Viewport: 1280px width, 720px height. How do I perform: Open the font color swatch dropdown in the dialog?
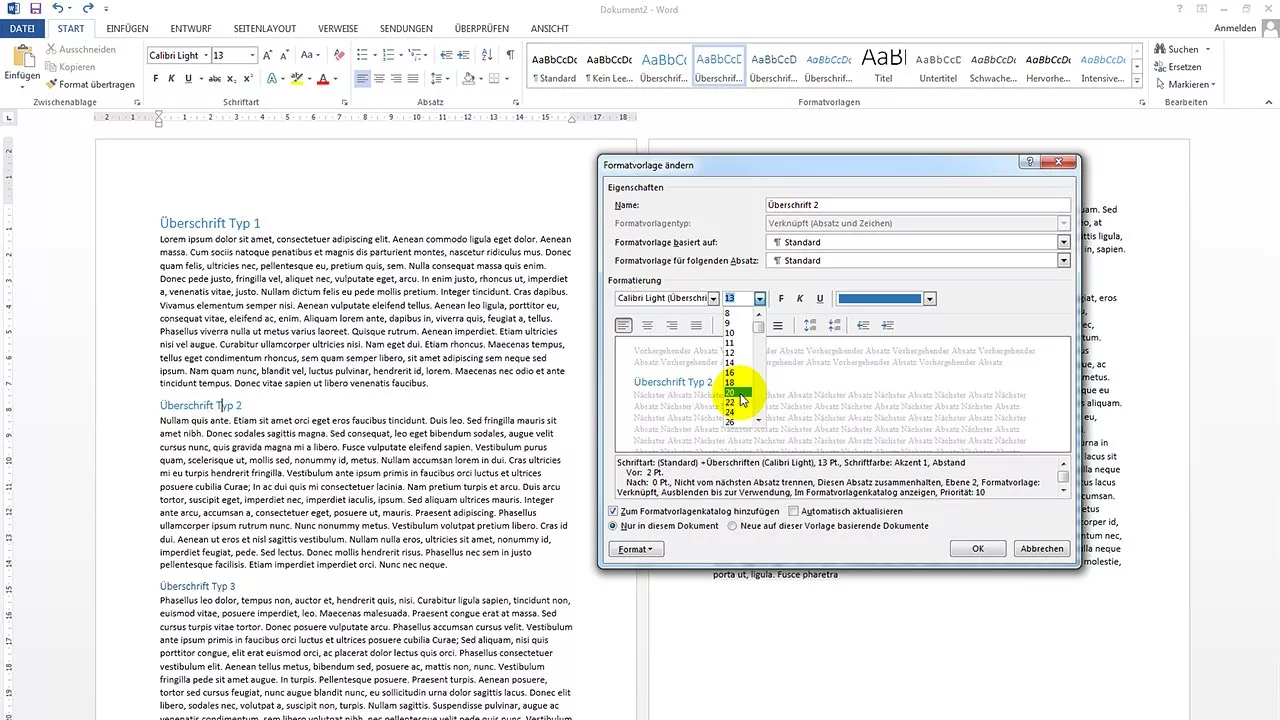pos(929,298)
